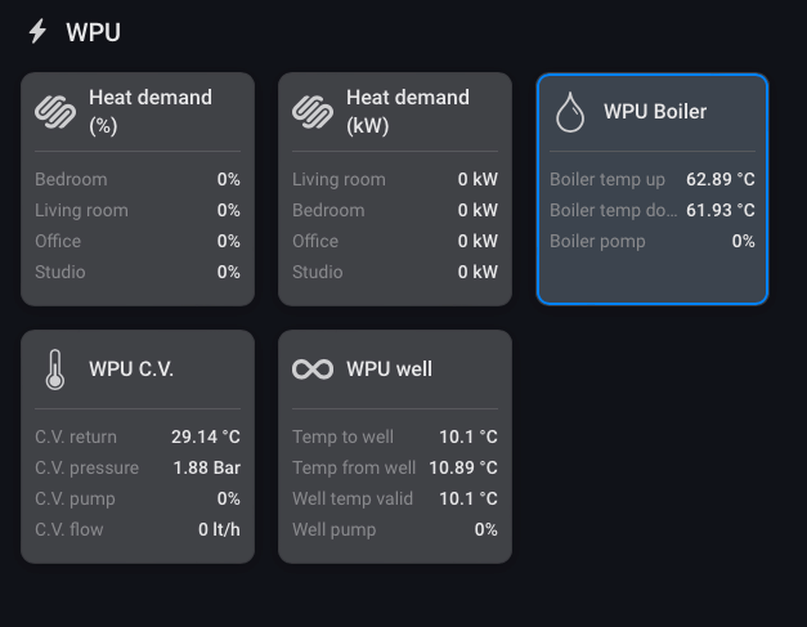Image resolution: width=807 pixels, height=627 pixels.
Task: Open Temp to well details
Action: tap(395, 437)
